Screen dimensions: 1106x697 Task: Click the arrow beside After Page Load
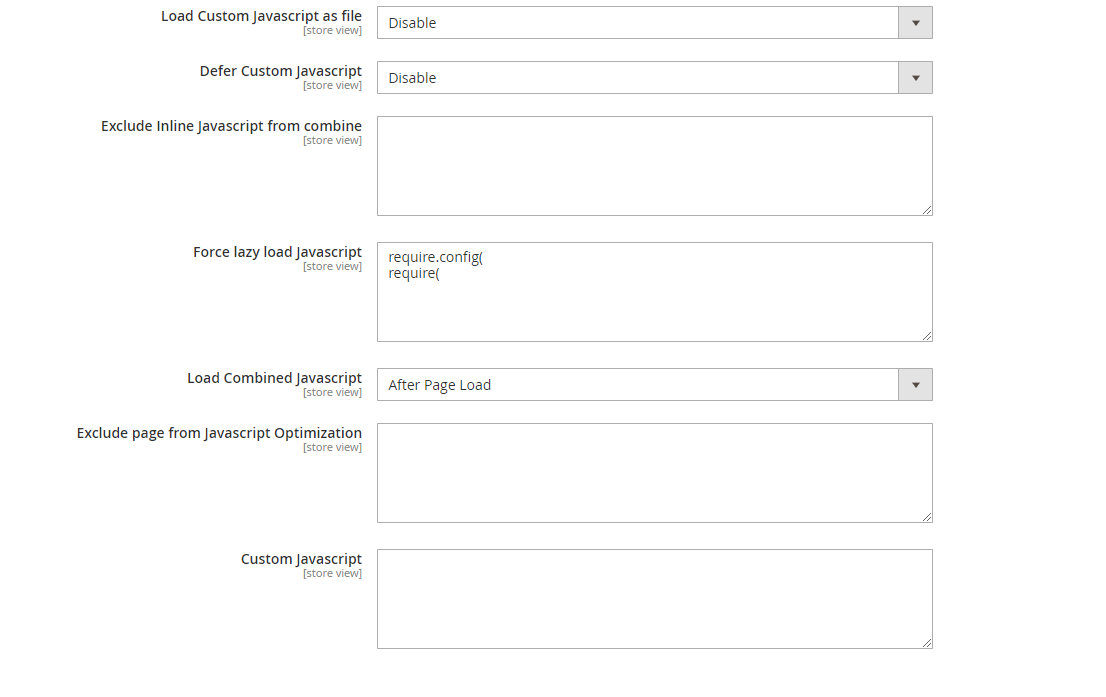(915, 385)
